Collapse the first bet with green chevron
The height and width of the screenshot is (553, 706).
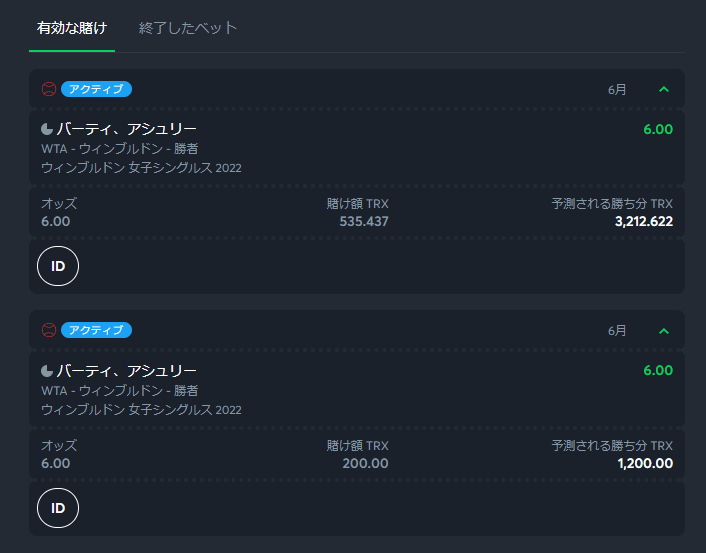(x=664, y=90)
